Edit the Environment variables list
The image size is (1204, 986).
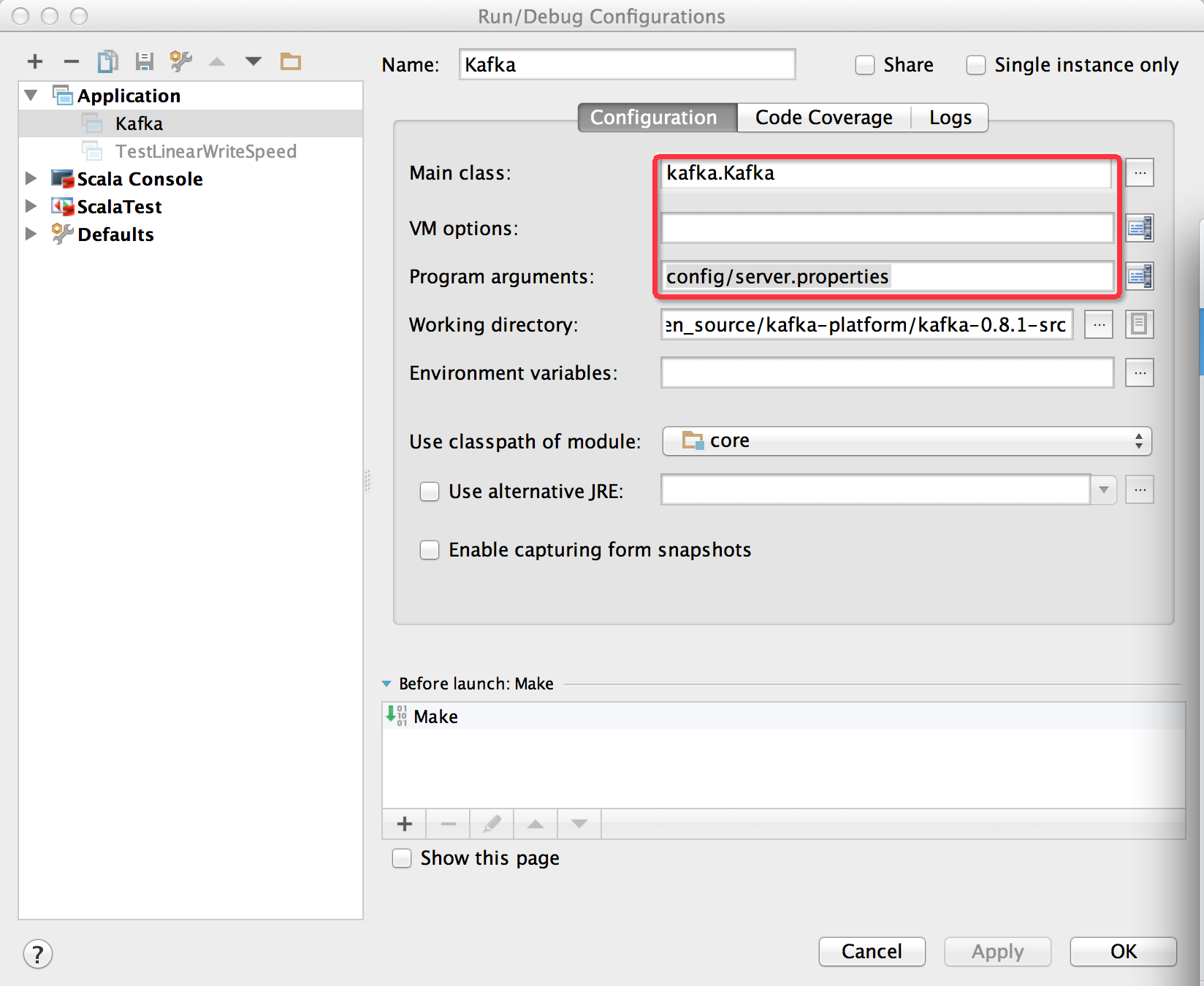(1140, 372)
